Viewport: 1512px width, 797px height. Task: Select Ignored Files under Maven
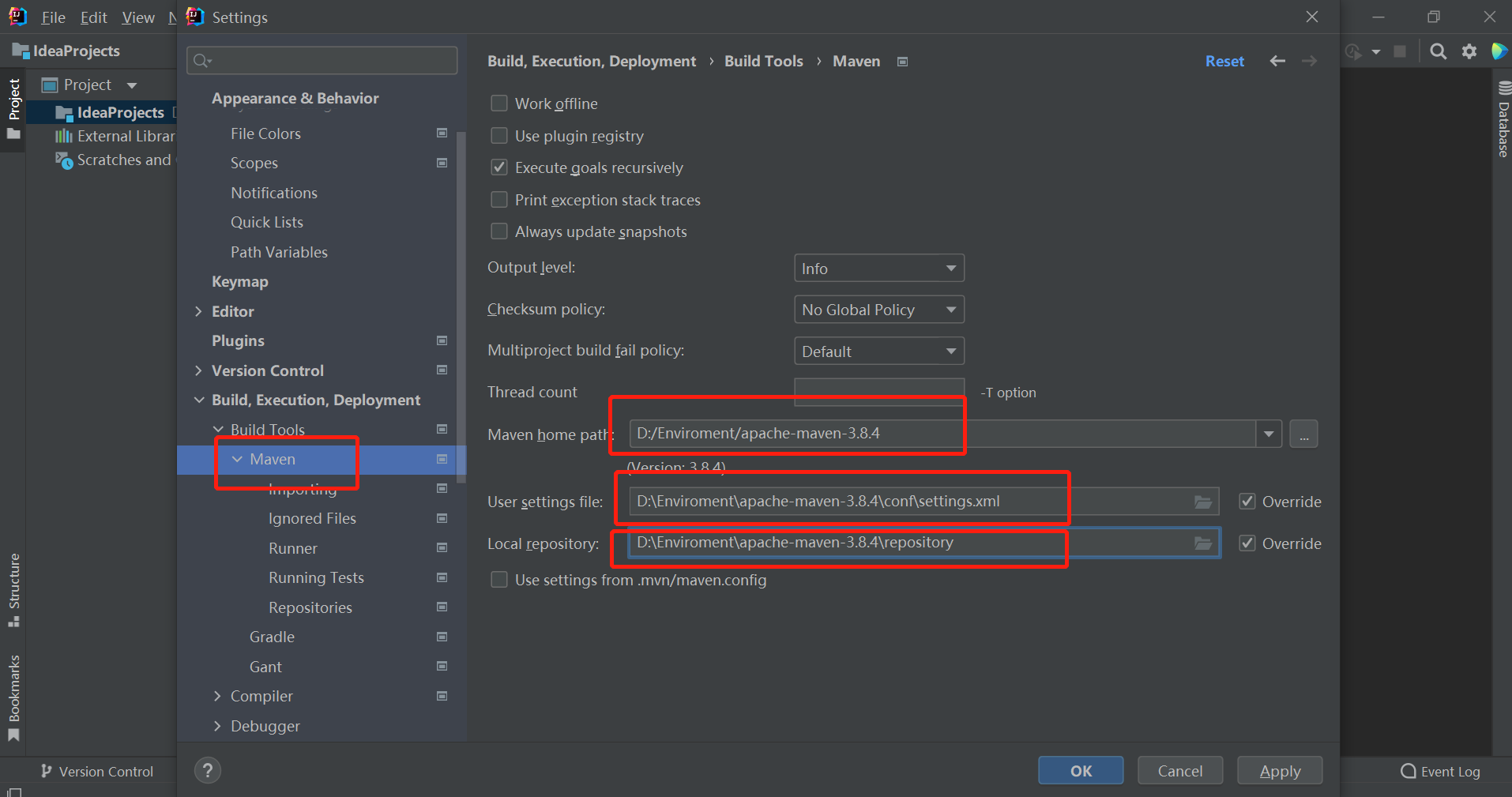[x=312, y=518]
